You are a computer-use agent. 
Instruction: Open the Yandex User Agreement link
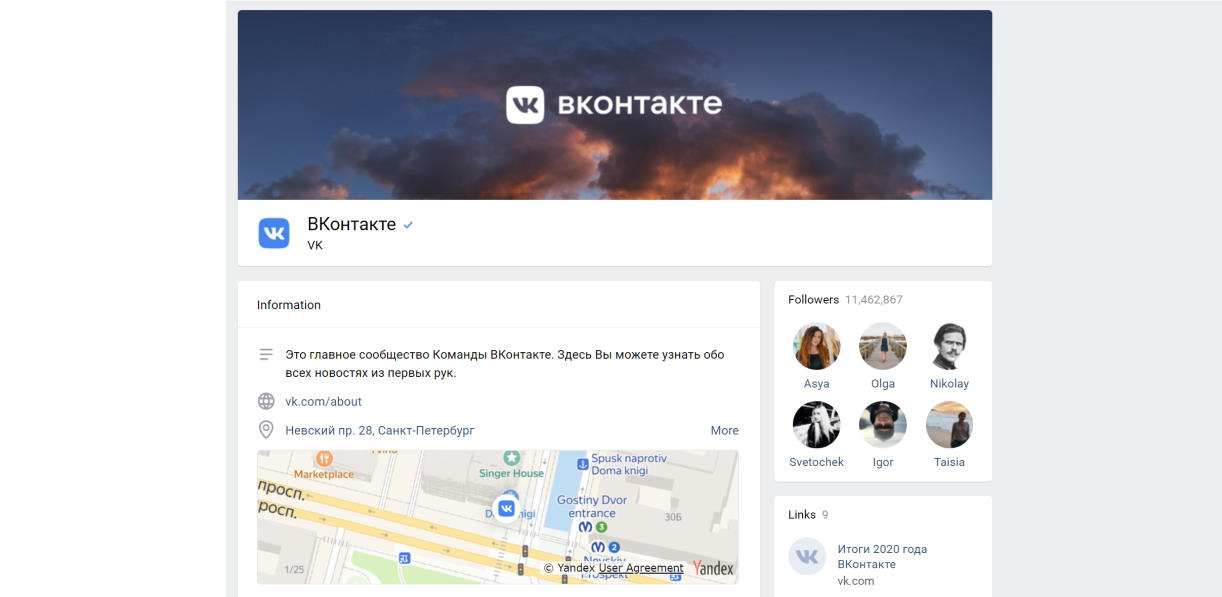[641, 568]
